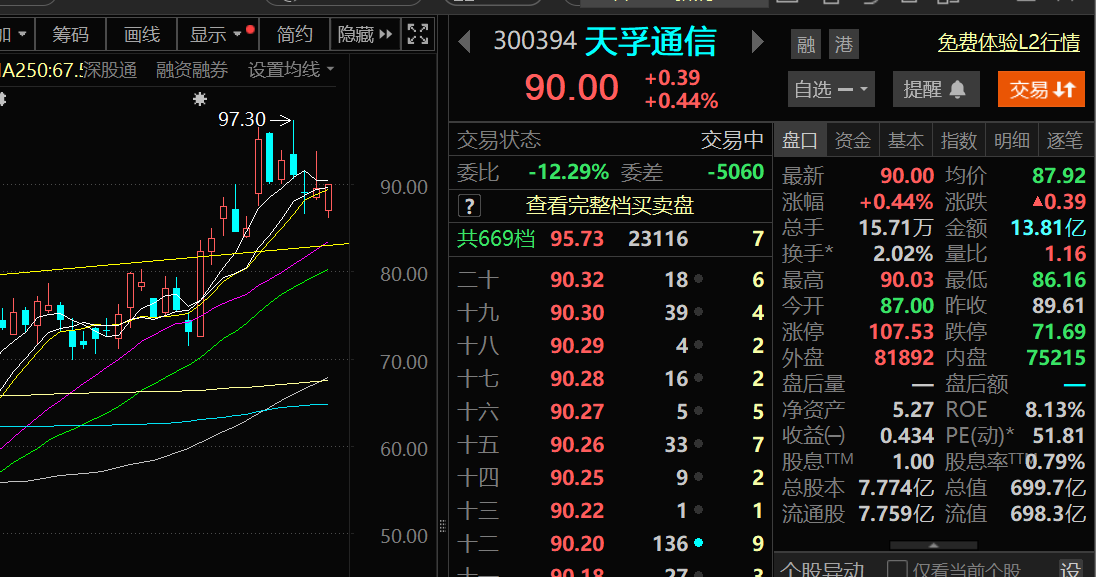Viewport: 1096px width, 577px height.
Task: Click the 委比 -12.29% value
Action: pos(568,172)
